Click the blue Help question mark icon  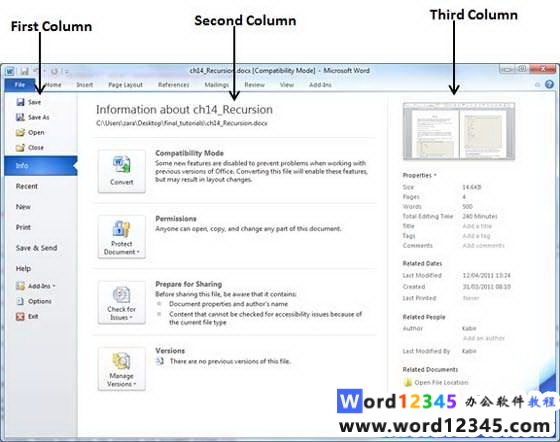(549, 84)
